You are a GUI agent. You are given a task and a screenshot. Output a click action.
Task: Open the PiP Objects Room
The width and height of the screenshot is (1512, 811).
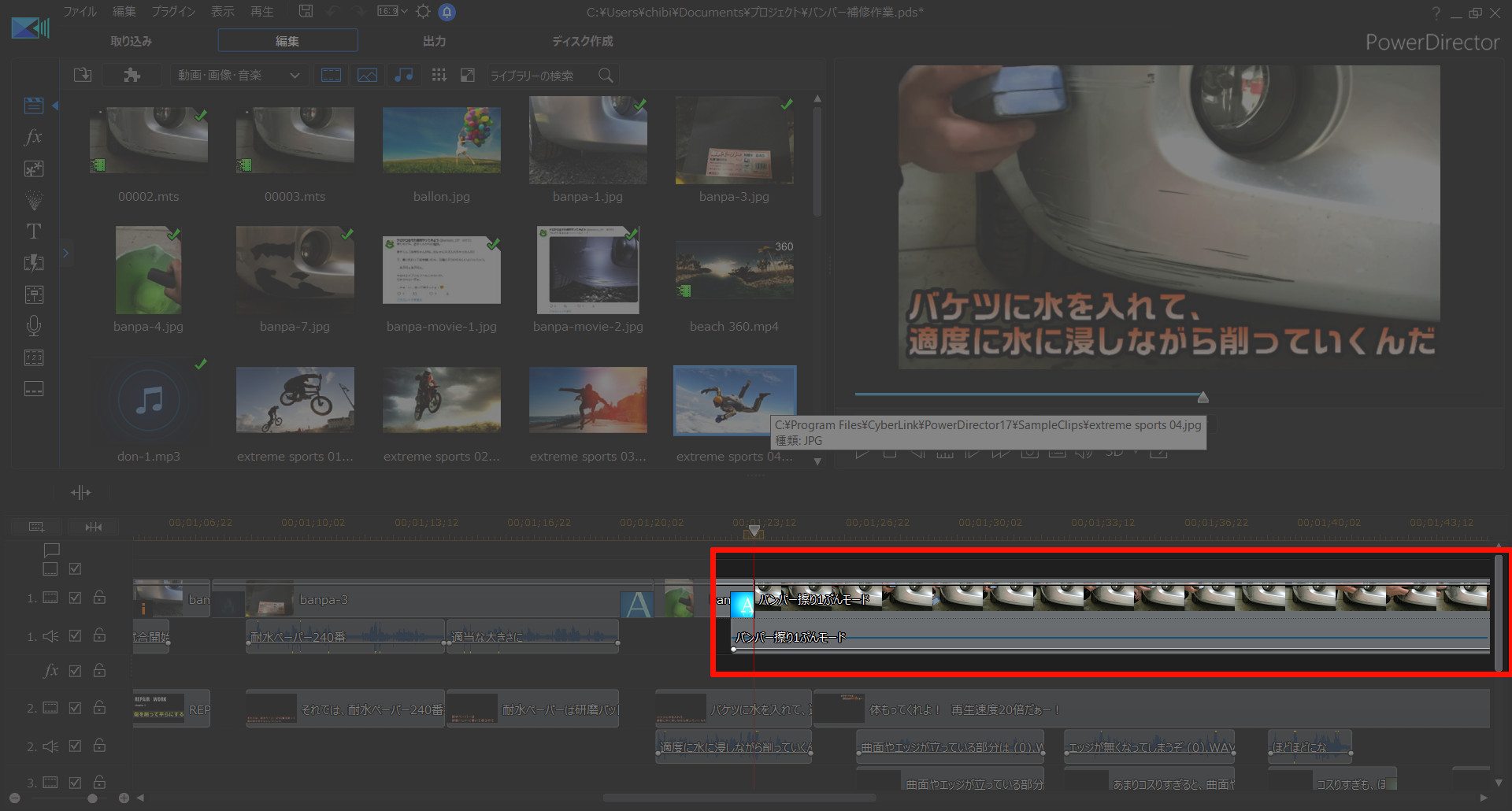[x=34, y=168]
